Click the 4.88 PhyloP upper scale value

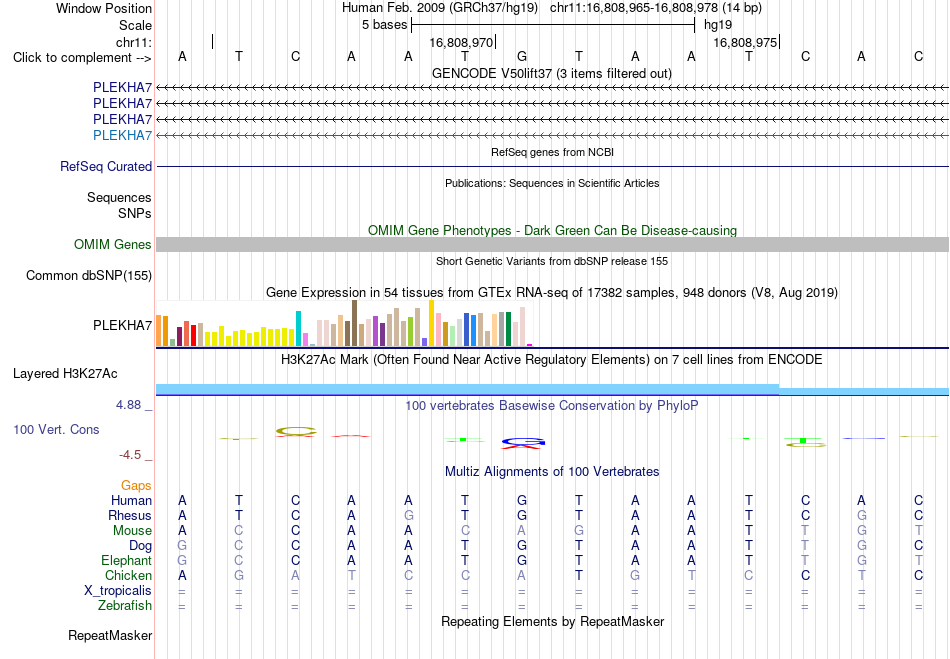[x=128, y=405]
